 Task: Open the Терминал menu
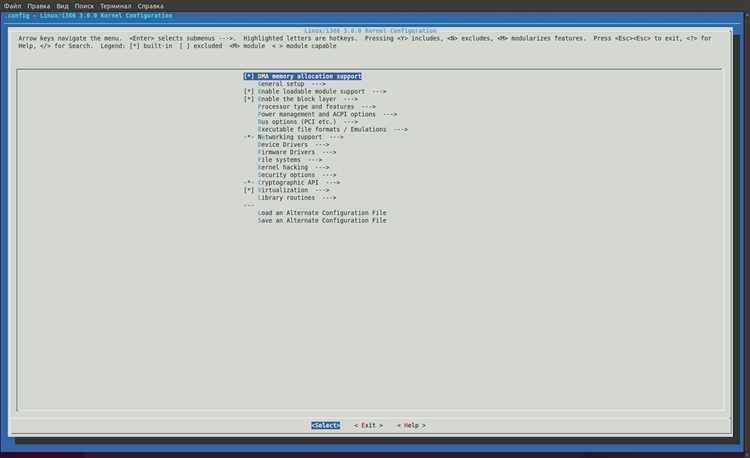click(x=115, y=6)
